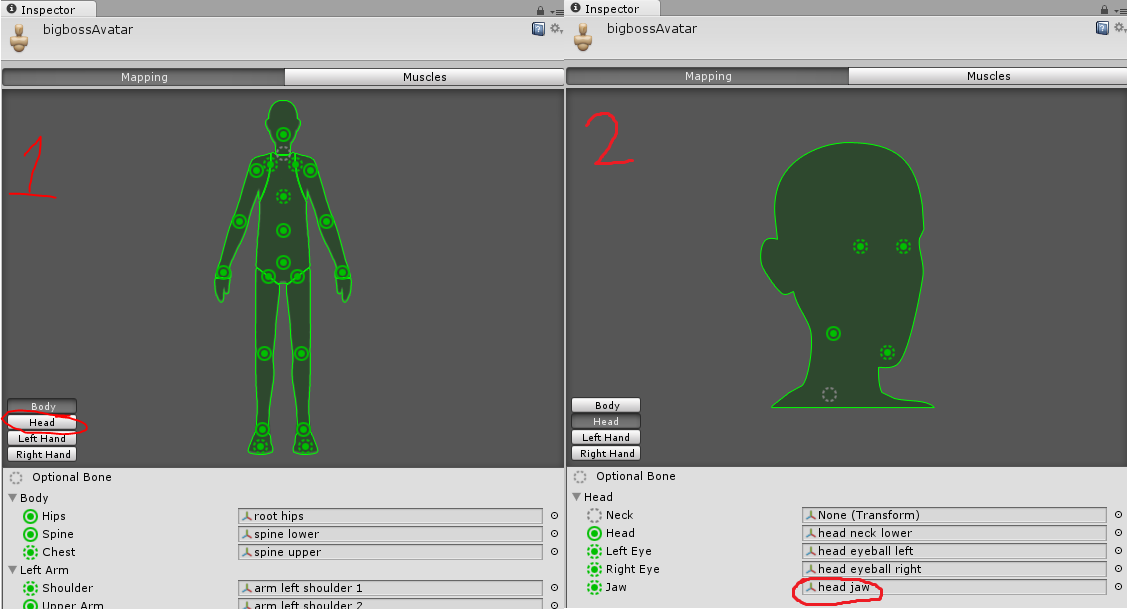Viewport: 1129px width, 609px height.
Task: Click the Jaw bone marker on the head diagram
Action: (x=887, y=352)
